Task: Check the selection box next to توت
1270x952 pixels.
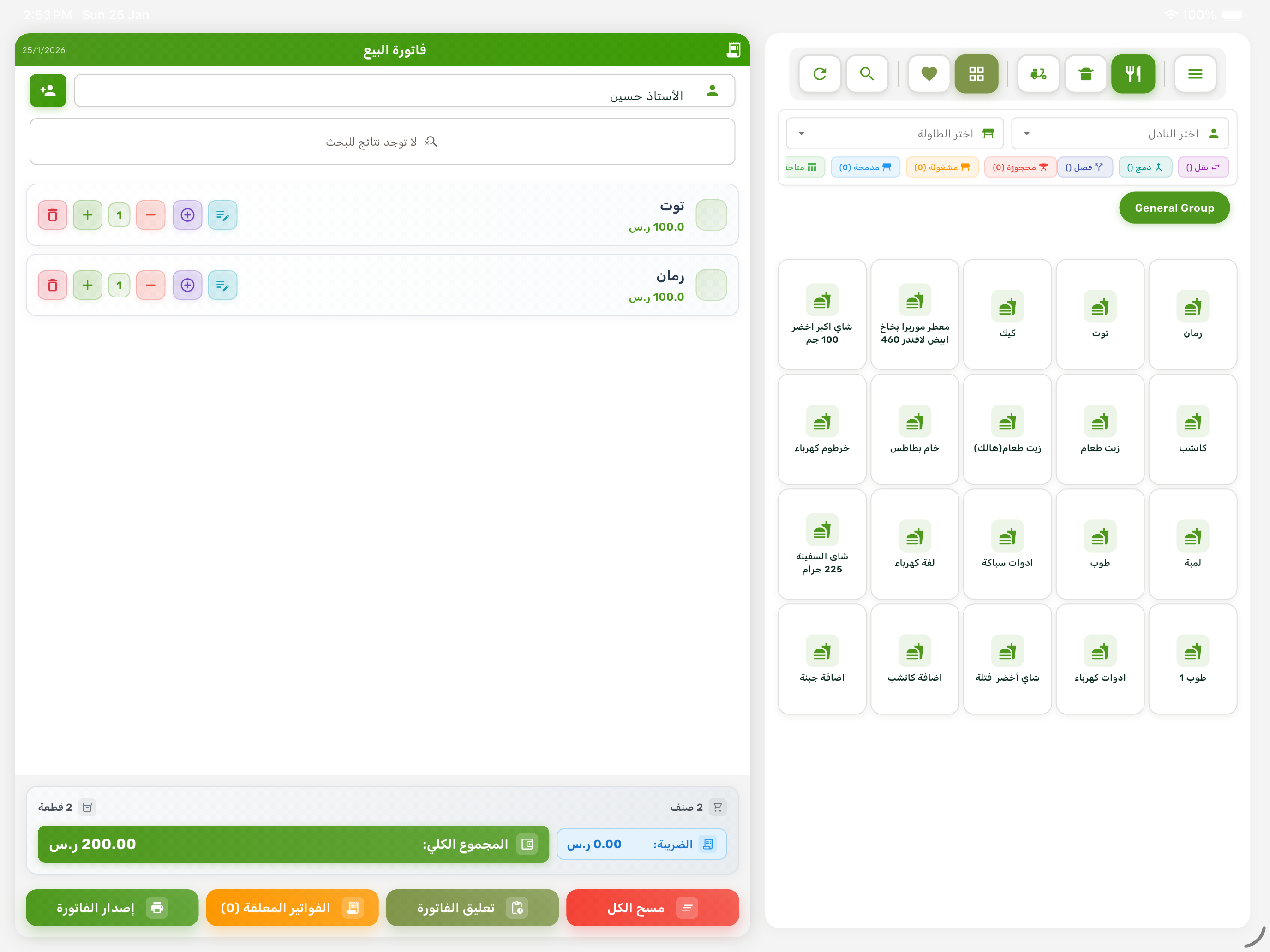Action: pos(711,215)
